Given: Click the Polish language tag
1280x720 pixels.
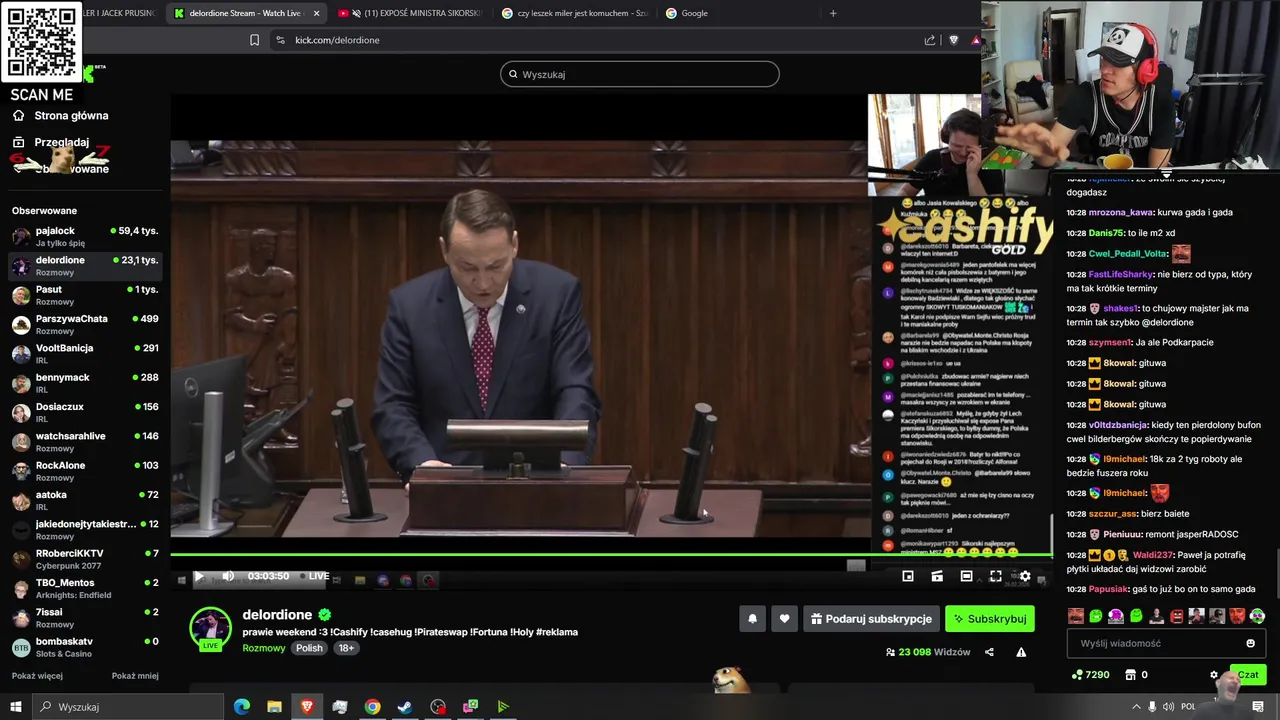Looking at the screenshot, I should click(x=309, y=648).
